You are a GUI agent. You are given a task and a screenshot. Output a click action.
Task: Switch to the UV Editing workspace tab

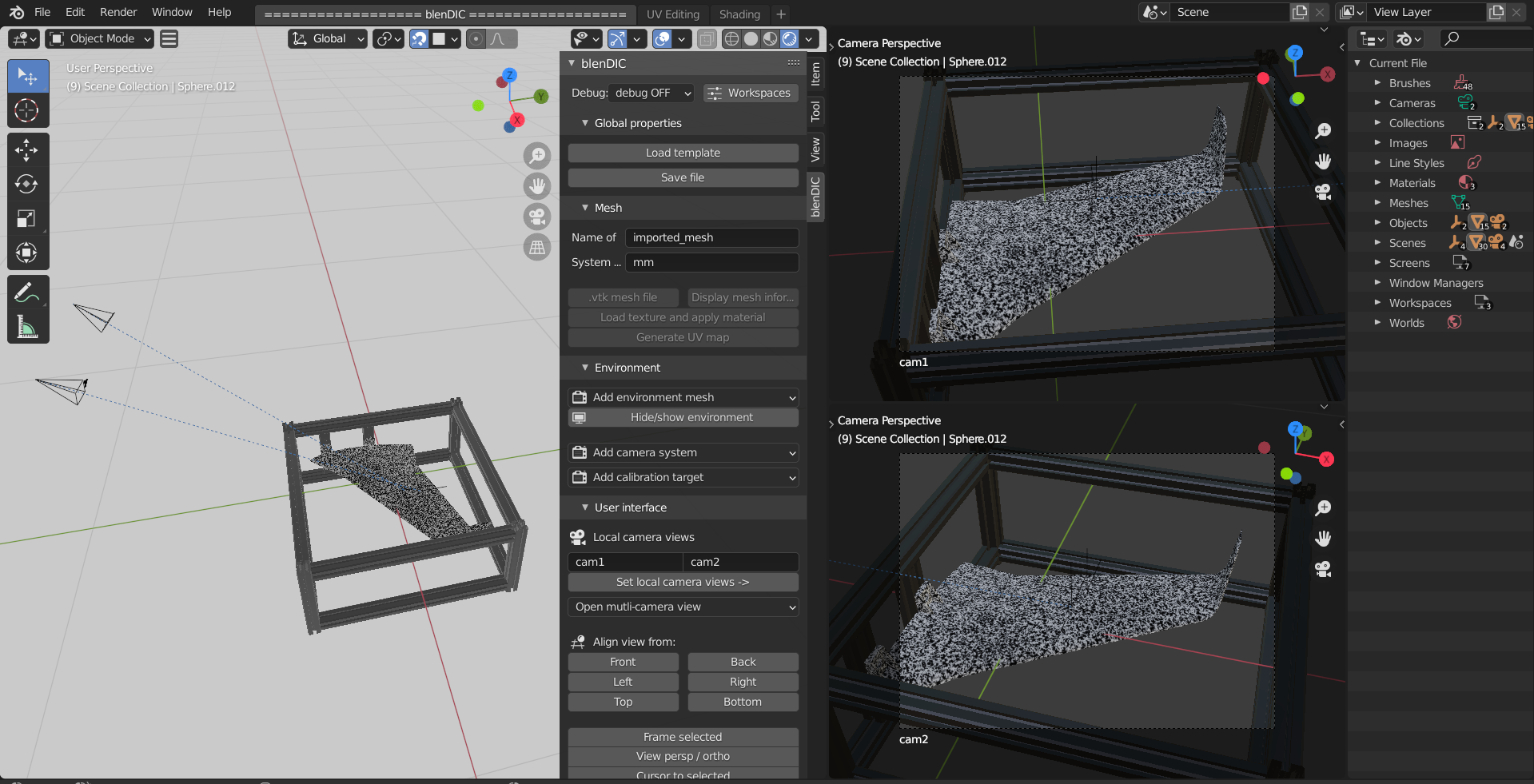click(673, 14)
